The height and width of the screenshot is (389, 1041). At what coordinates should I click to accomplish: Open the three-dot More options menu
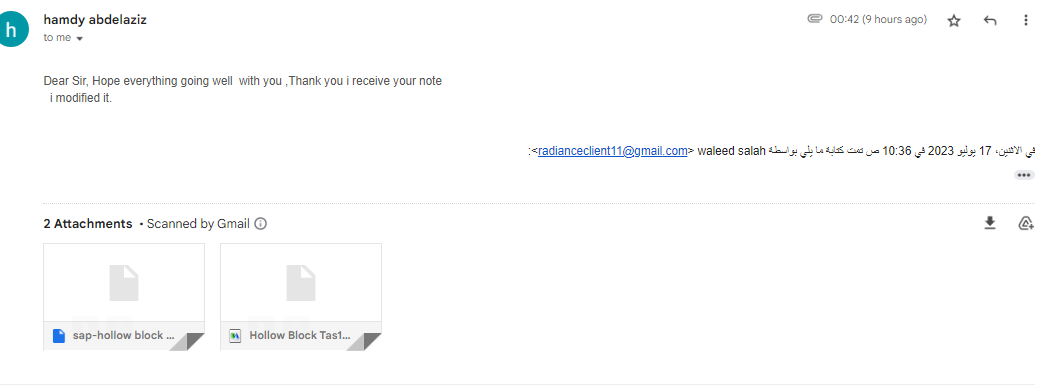point(1025,21)
